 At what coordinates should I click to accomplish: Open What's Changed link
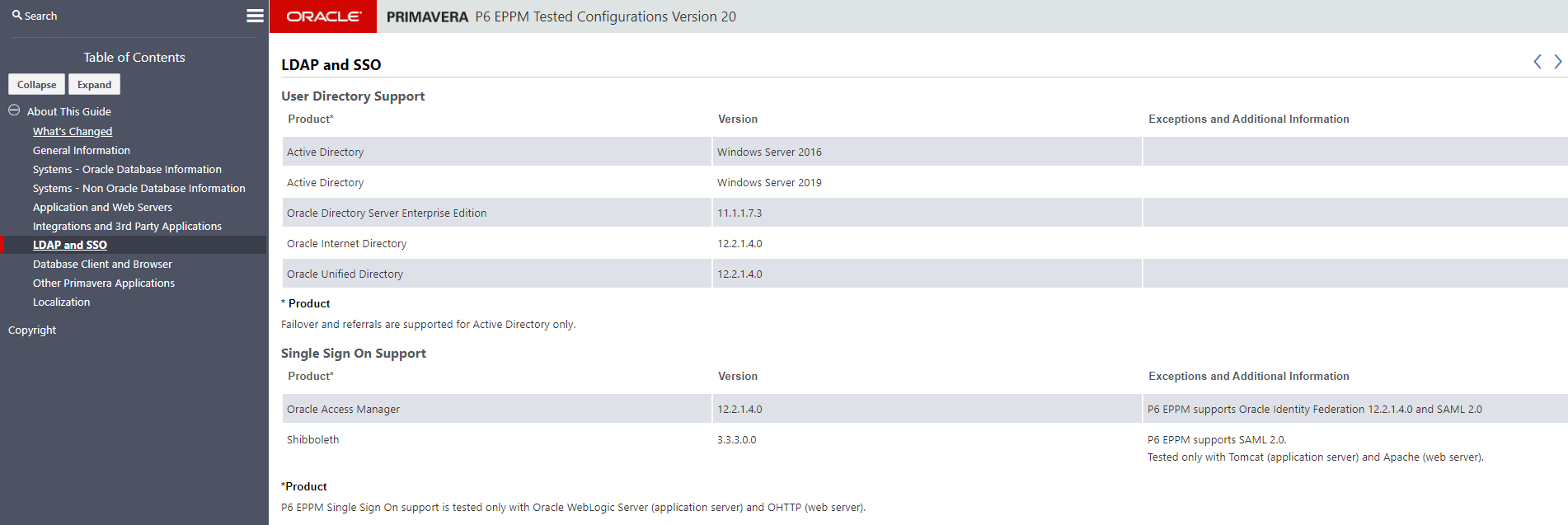[73, 131]
